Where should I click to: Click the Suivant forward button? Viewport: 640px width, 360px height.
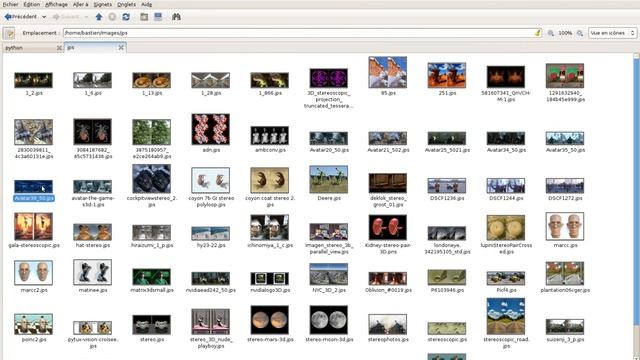tap(66, 17)
